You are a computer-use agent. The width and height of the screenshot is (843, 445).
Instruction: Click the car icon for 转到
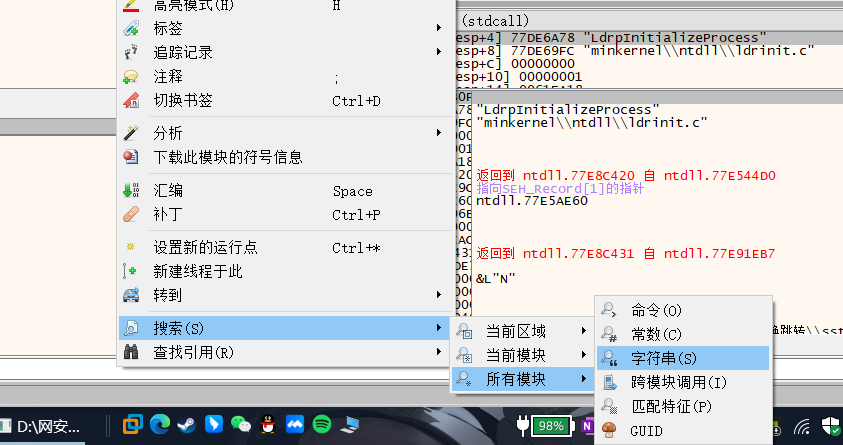point(131,295)
